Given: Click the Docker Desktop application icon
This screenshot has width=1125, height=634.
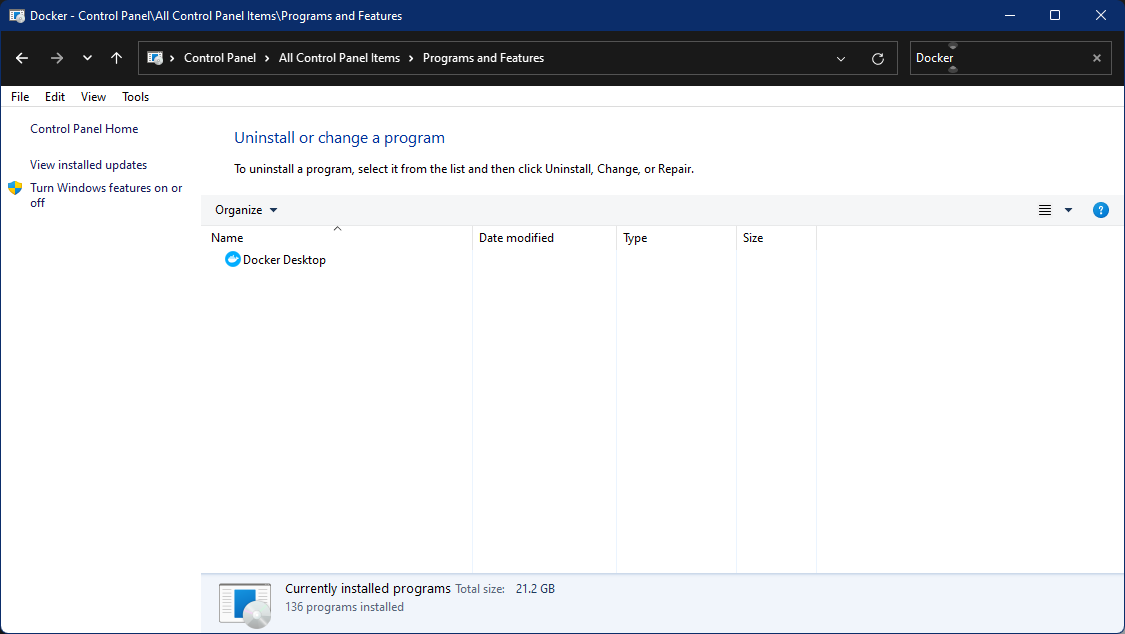Looking at the screenshot, I should point(232,259).
